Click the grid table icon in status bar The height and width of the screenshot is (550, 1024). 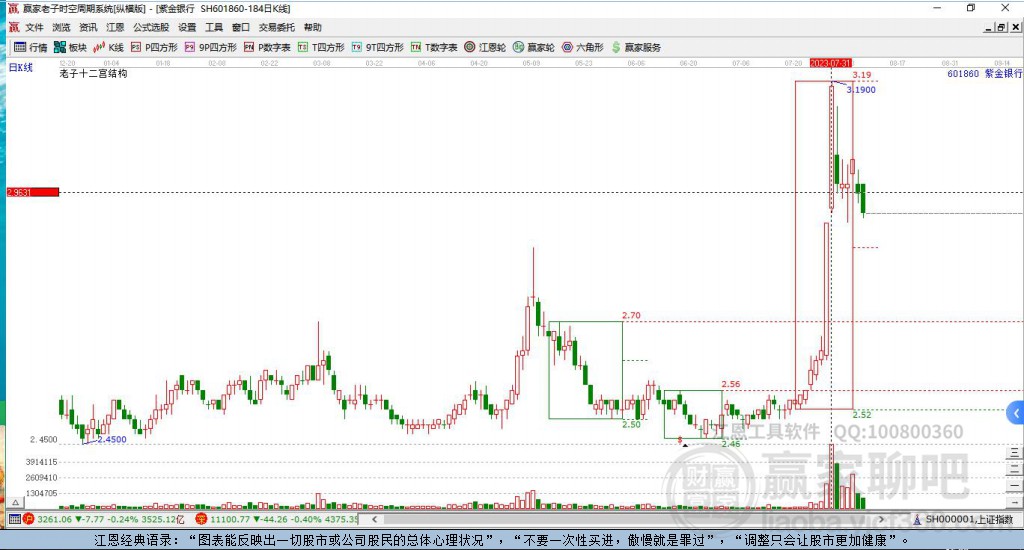point(14,519)
